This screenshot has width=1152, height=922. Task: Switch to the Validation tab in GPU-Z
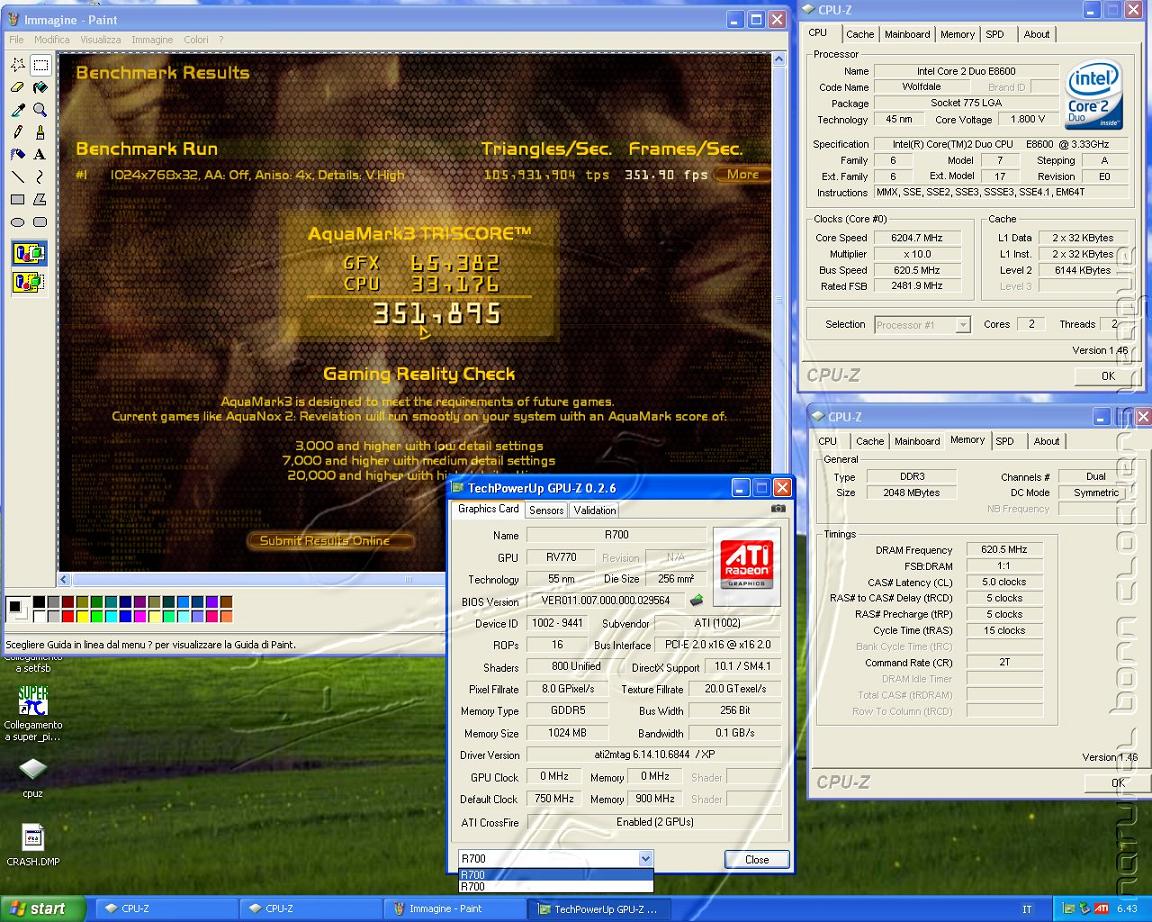pyautogui.click(x=594, y=510)
